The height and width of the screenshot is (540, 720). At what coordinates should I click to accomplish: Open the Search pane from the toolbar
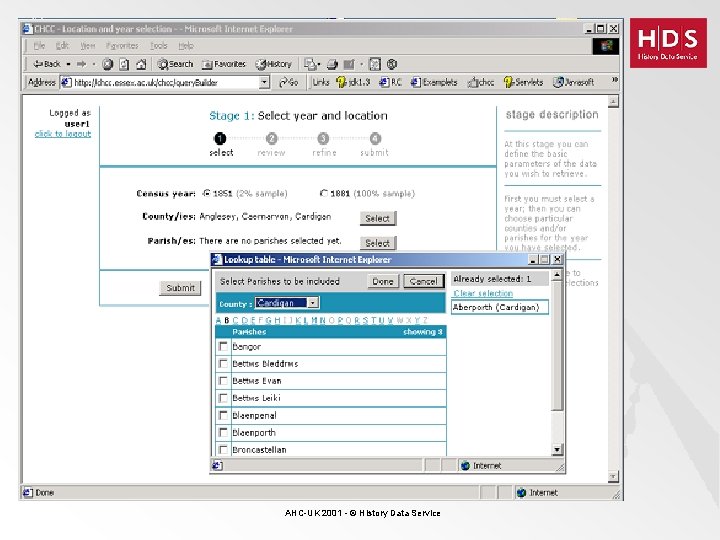click(175, 64)
